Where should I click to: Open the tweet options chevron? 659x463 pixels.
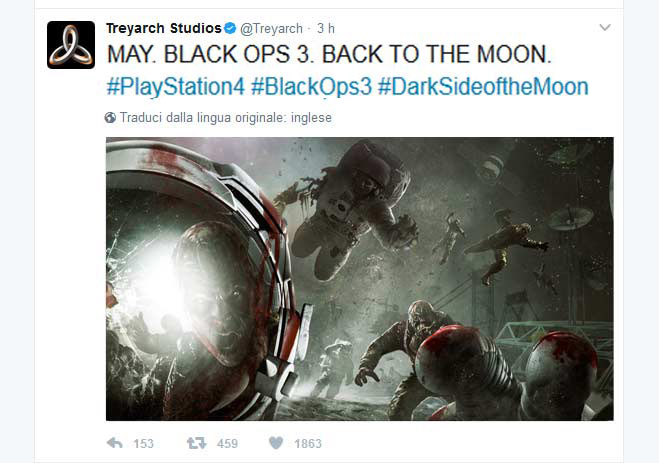(605, 28)
